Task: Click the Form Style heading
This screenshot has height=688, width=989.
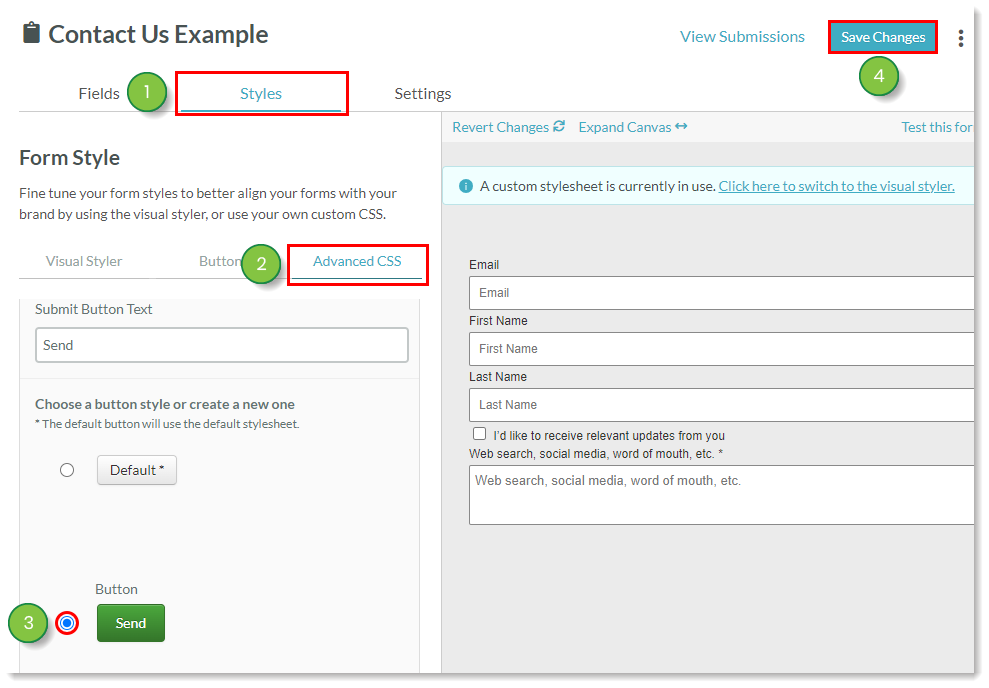Action: click(x=69, y=158)
